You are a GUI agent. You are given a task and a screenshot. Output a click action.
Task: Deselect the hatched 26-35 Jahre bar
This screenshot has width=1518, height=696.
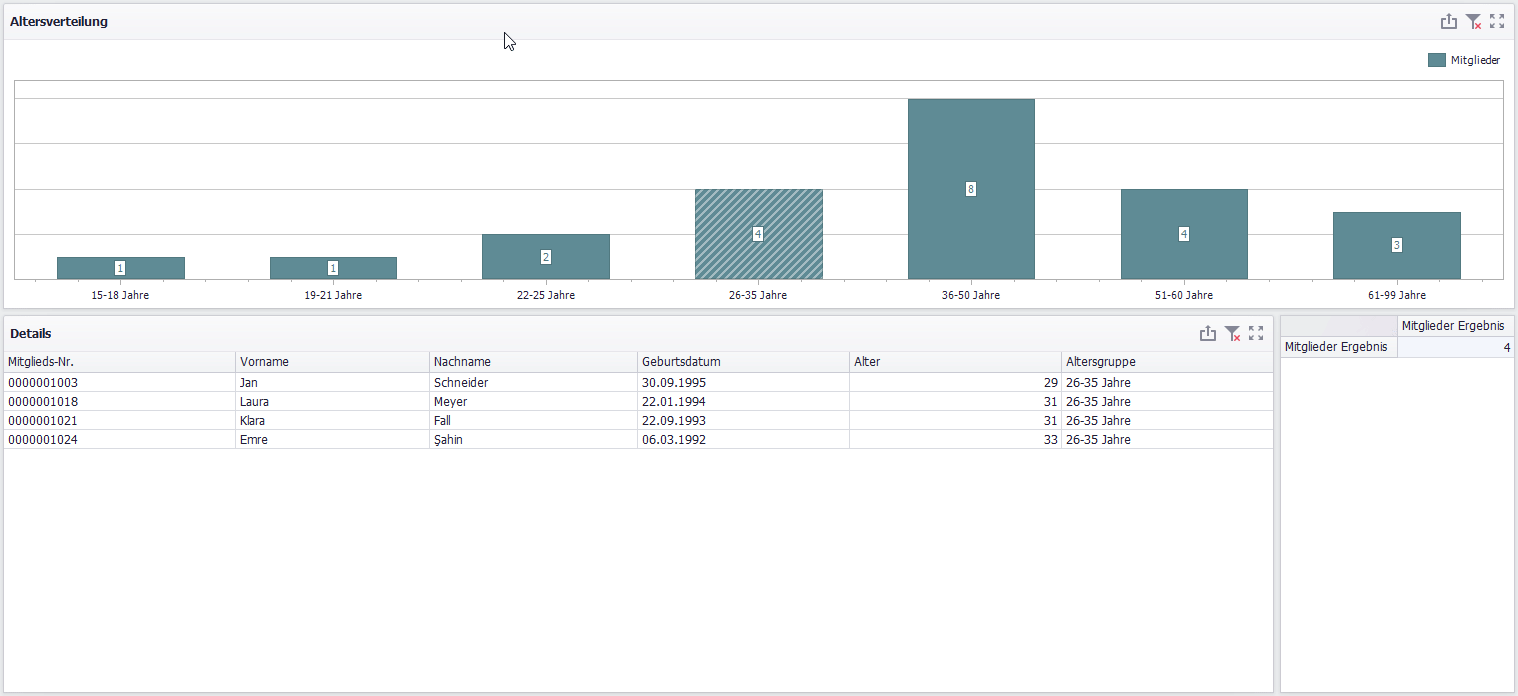point(758,234)
